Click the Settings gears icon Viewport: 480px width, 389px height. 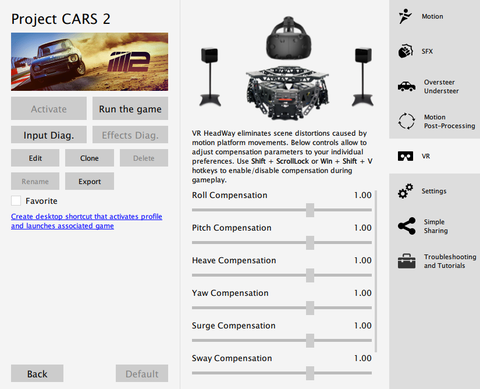click(405, 191)
